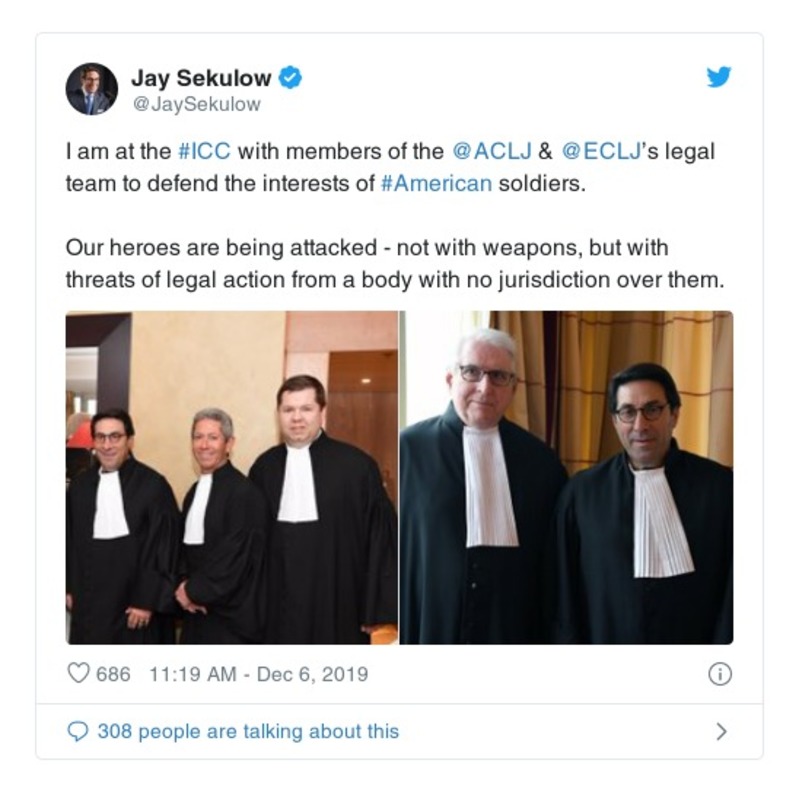Open '308 people are talking about this'
This screenshot has height=795, width=799.
pos(248,731)
